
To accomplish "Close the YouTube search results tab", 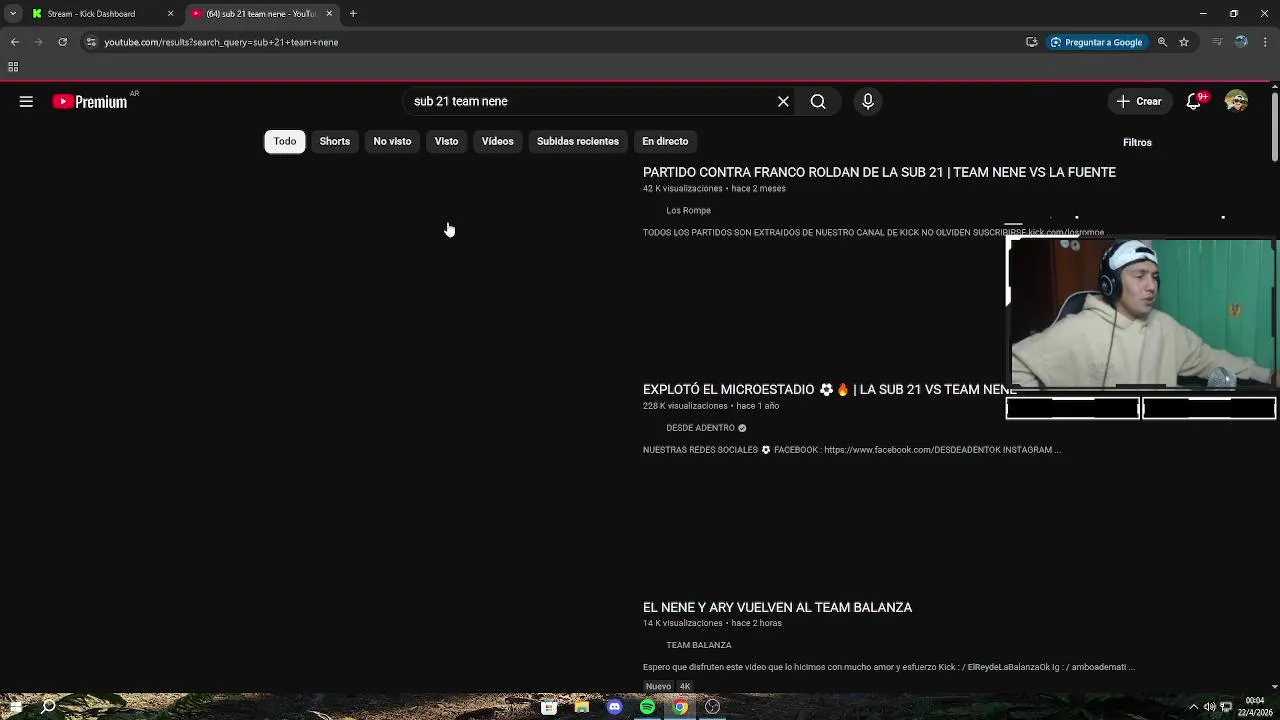I will coord(329,14).
